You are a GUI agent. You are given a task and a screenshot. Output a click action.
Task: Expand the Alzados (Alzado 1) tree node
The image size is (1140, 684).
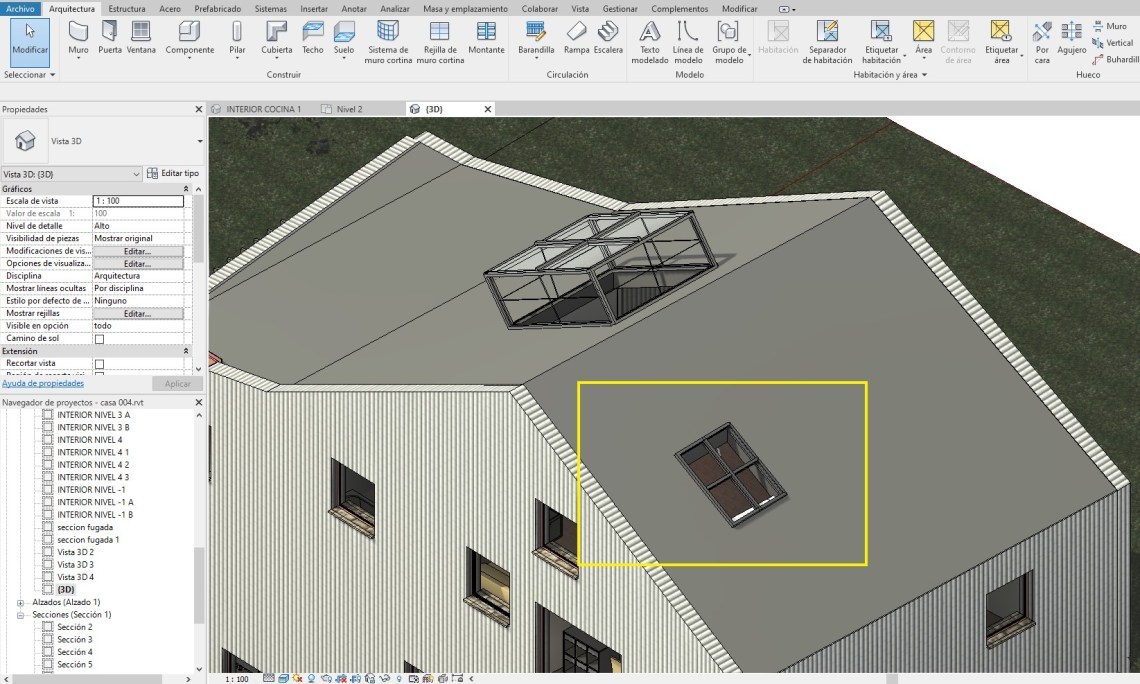point(21,602)
